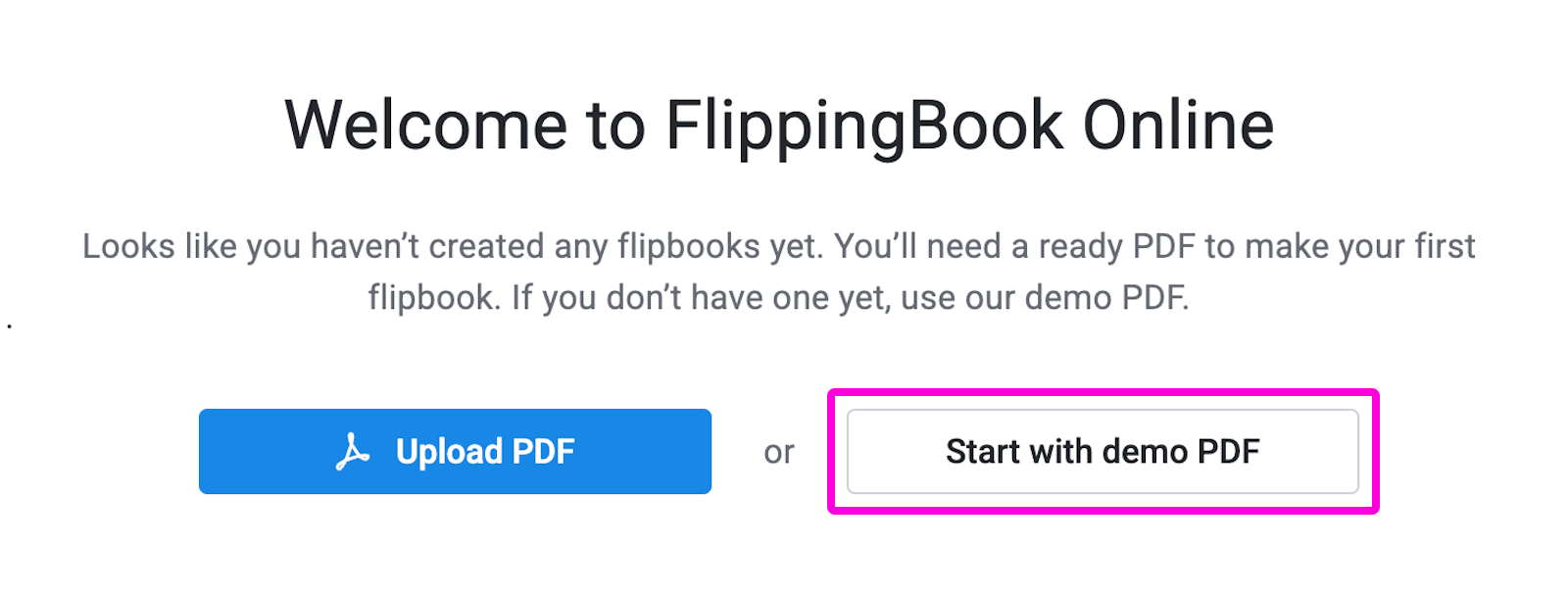The image size is (1568, 597).
Task: Click the description paragraph about demo PDF
Action: (x=779, y=272)
